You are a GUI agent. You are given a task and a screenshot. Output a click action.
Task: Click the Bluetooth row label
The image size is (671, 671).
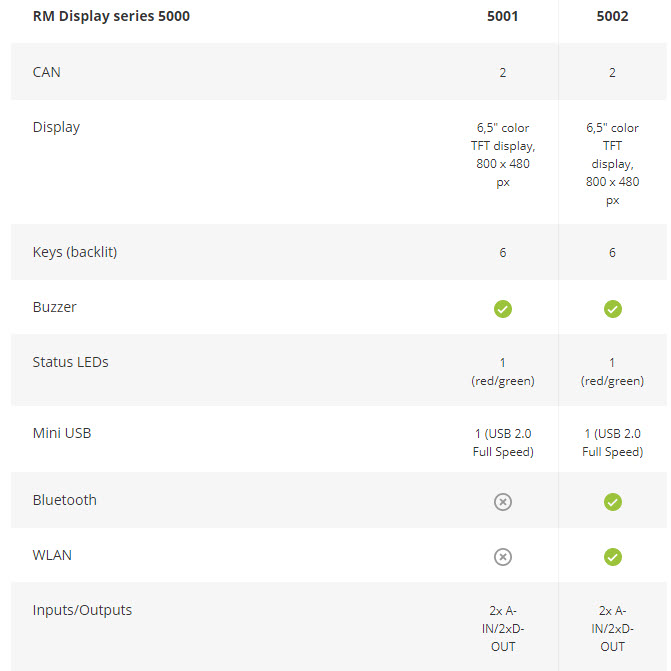(65, 500)
